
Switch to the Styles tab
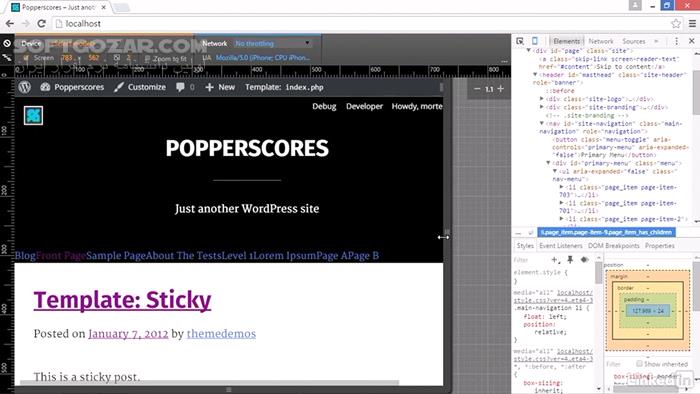tap(525, 246)
